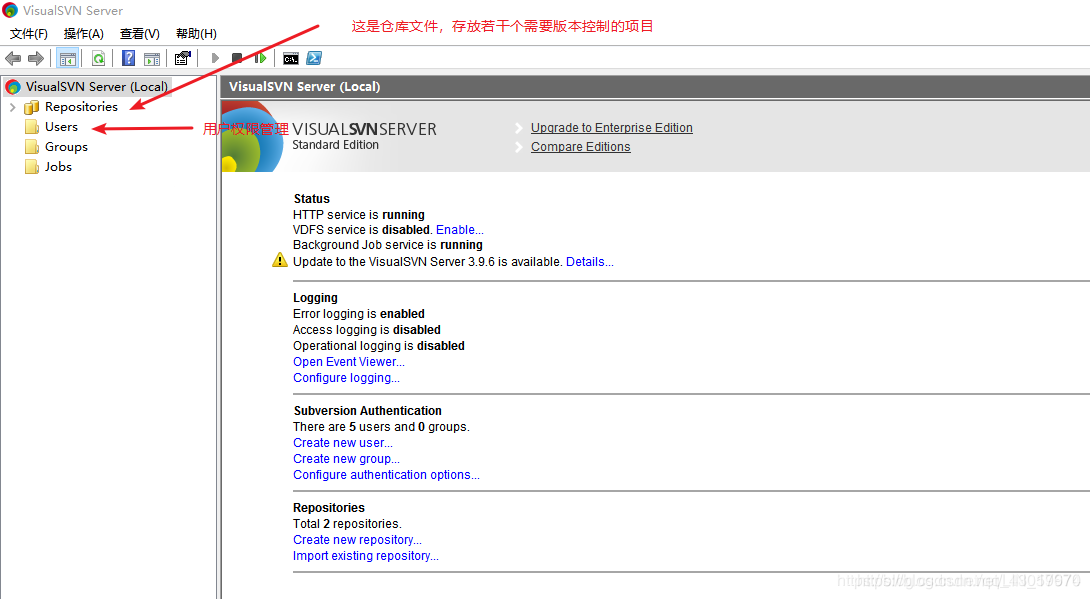Screen dimensions: 1090x599
Task: Open the 帮助(H) menu
Action: tap(196, 33)
